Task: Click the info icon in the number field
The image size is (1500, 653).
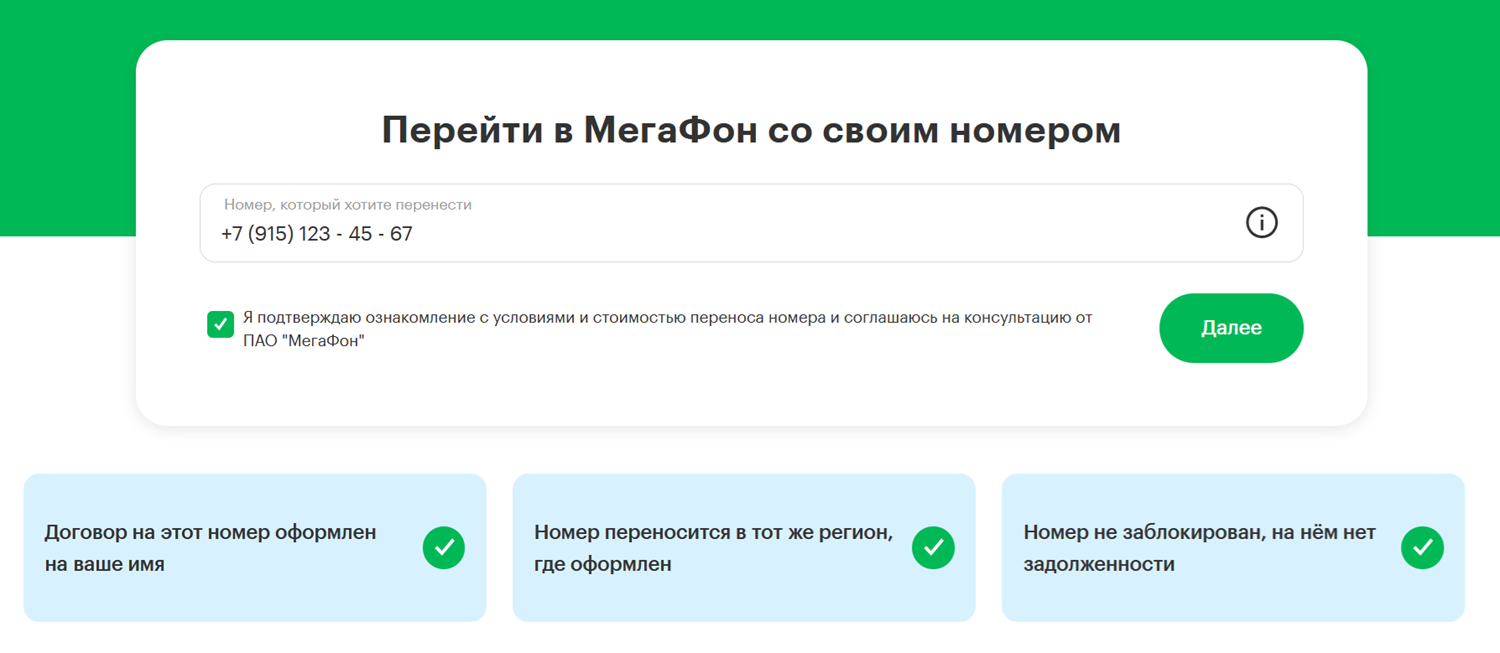Action: click(1261, 222)
